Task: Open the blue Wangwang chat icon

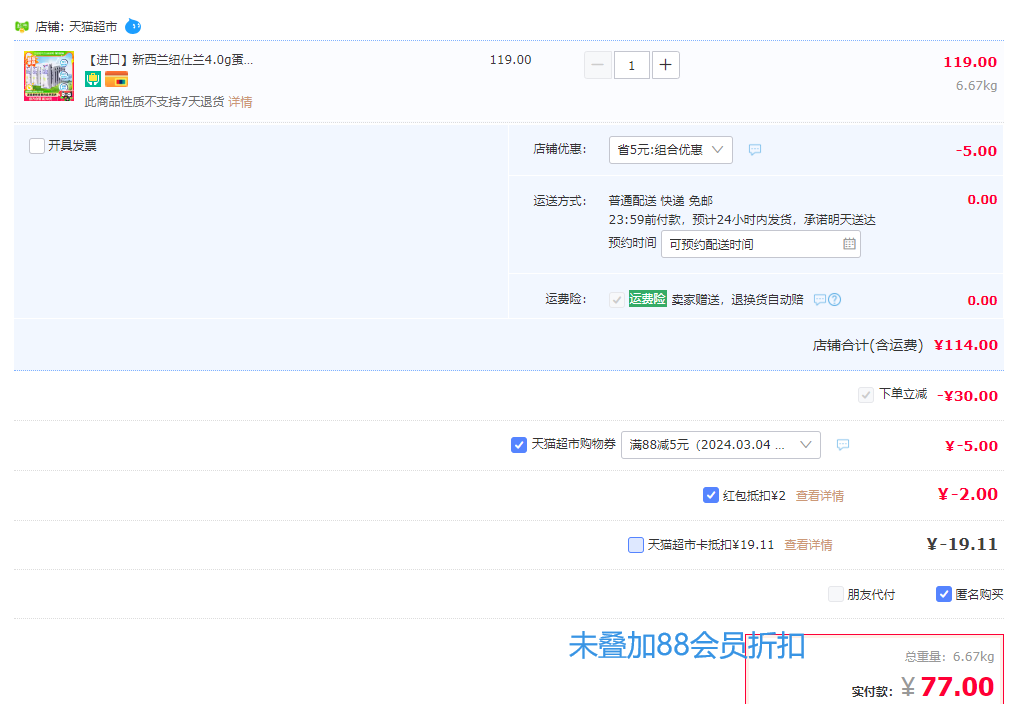Action: 132,26
